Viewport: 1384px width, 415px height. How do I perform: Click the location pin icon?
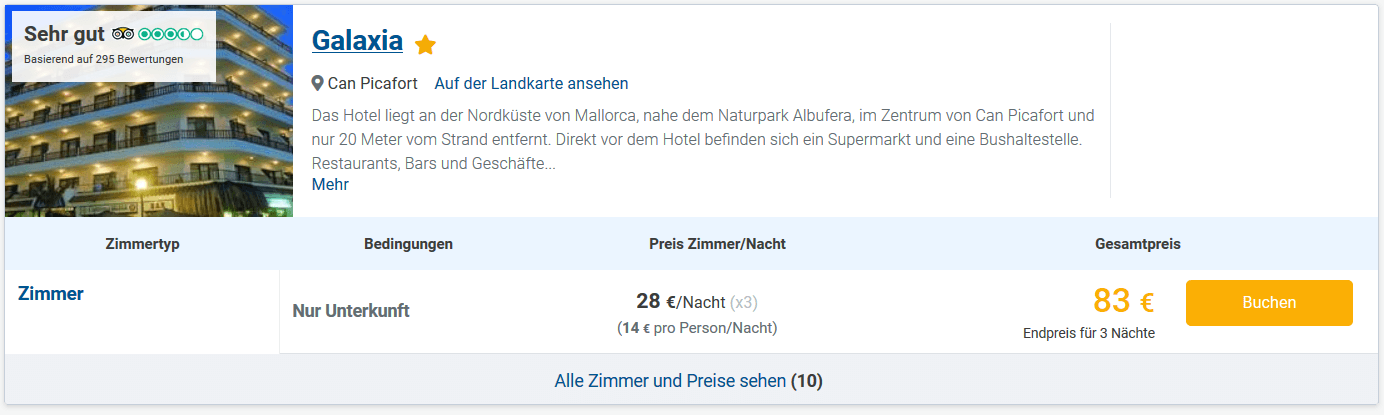click(318, 84)
